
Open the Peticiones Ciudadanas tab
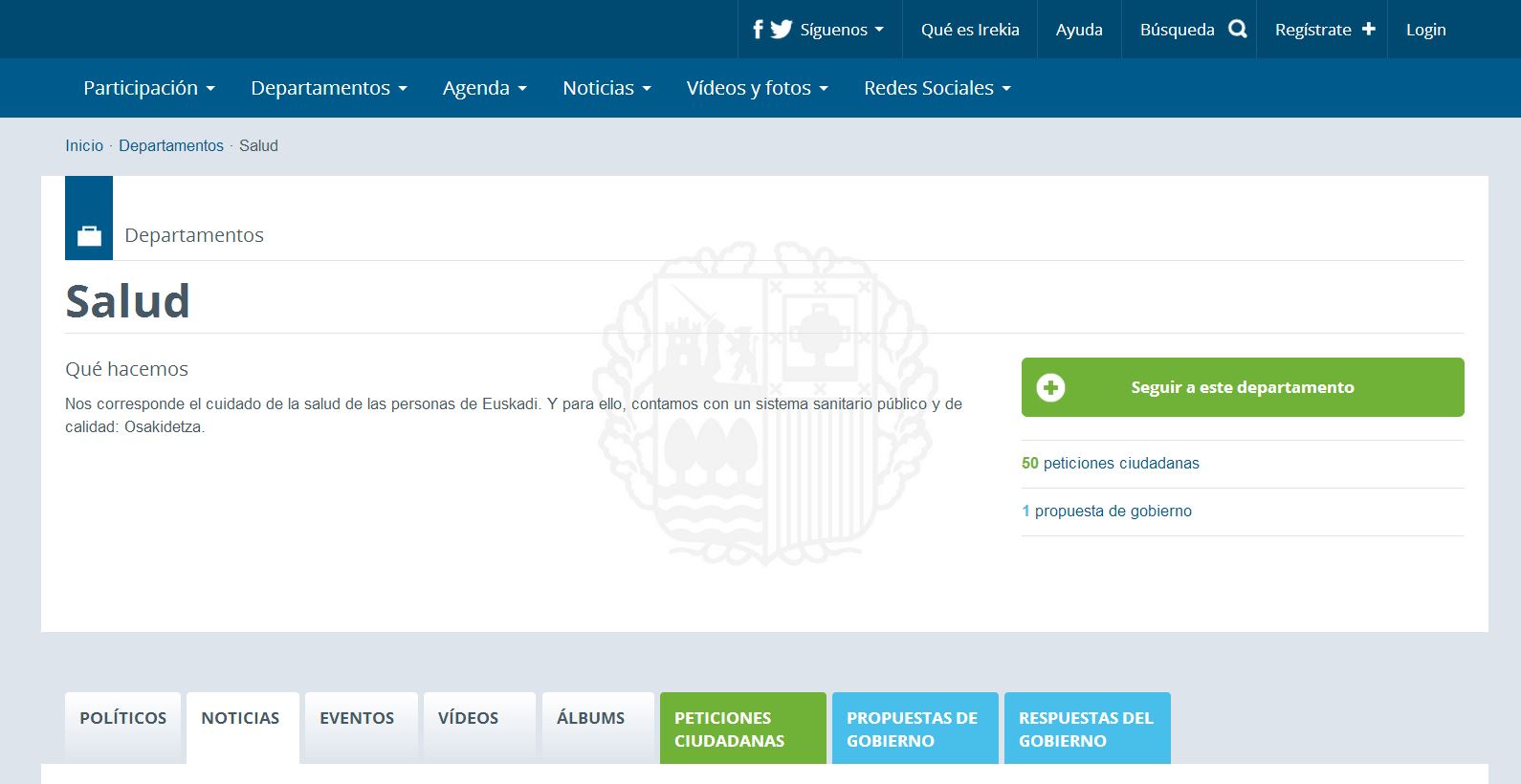point(742,729)
